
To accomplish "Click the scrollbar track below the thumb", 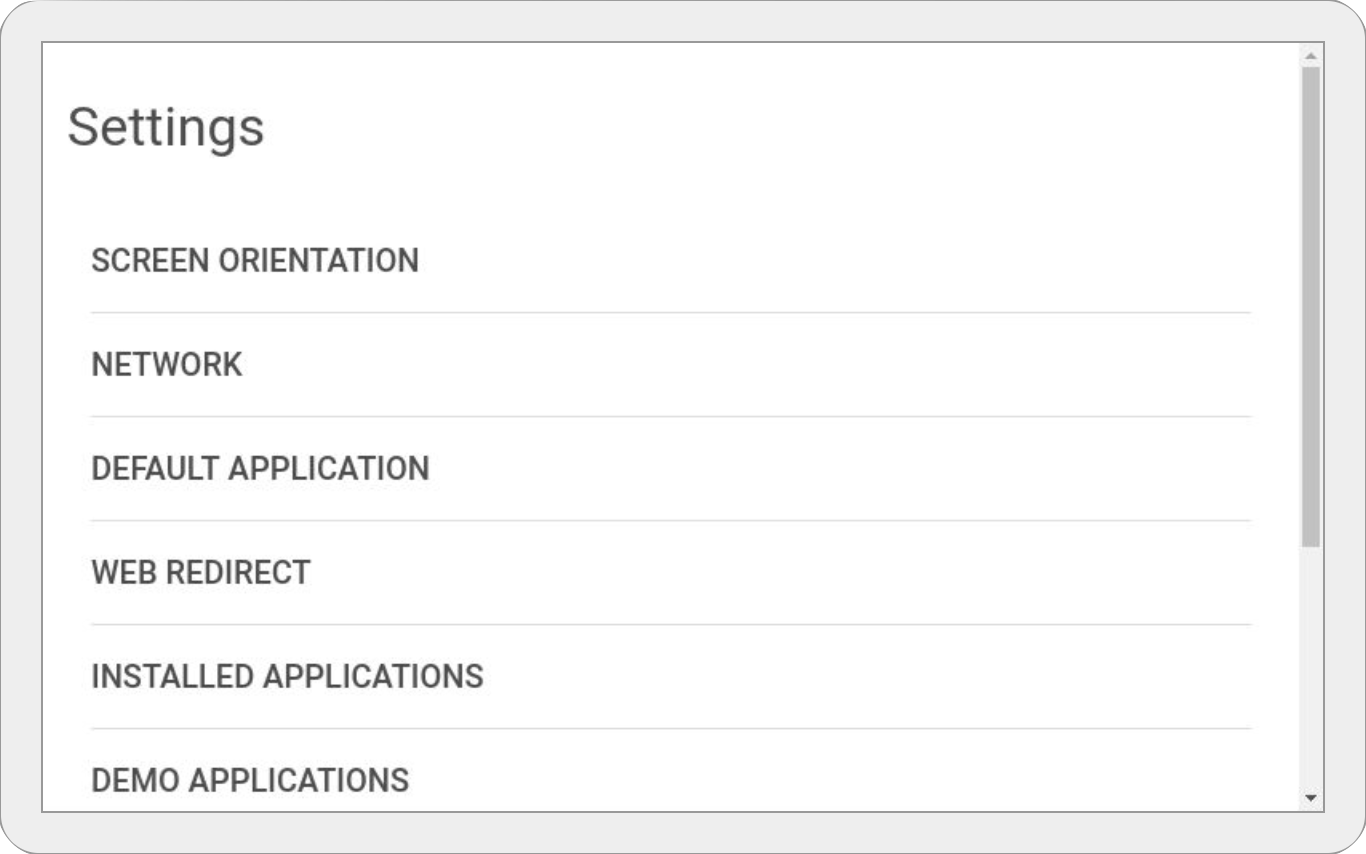I will (1311, 670).
